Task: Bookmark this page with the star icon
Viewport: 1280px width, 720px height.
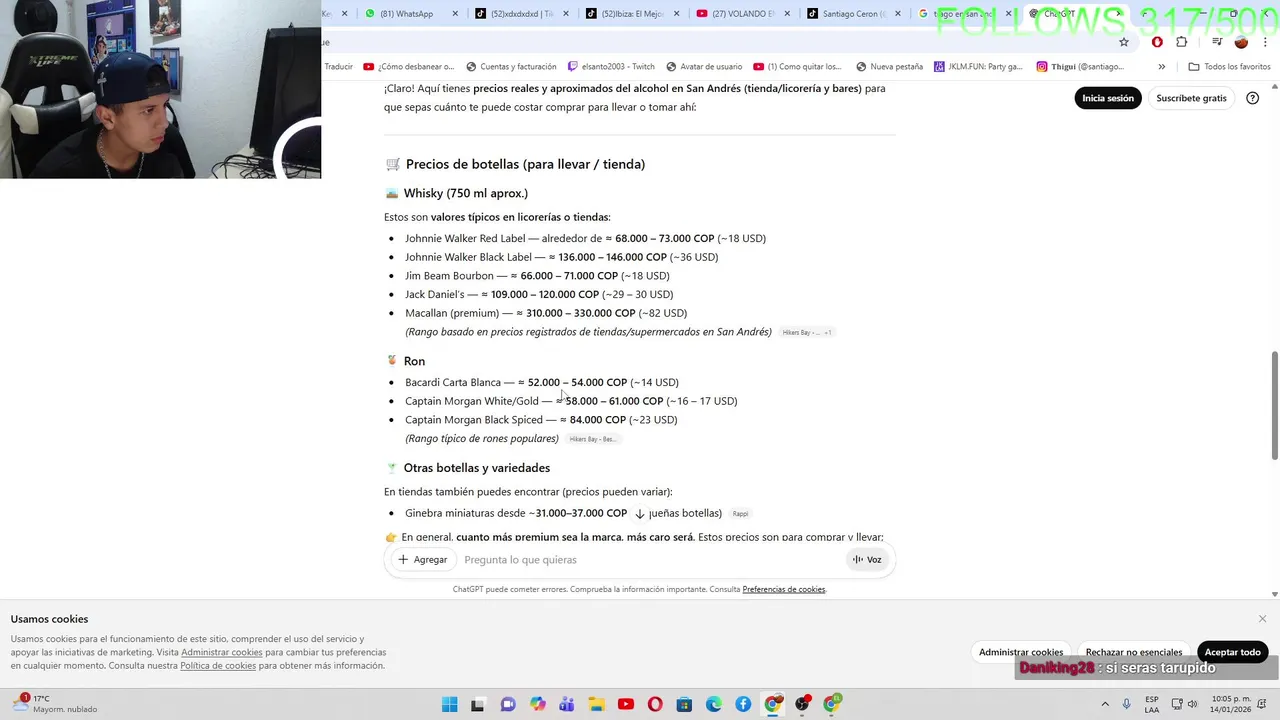Action: coord(1124,42)
